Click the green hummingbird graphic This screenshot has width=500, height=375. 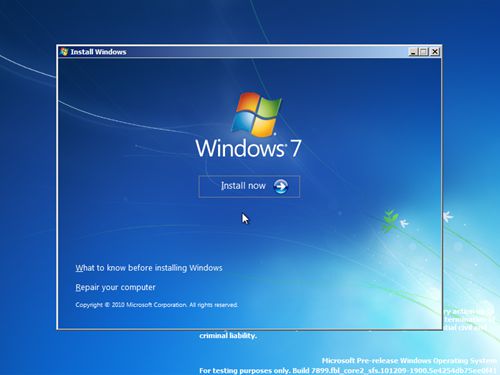(390, 221)
